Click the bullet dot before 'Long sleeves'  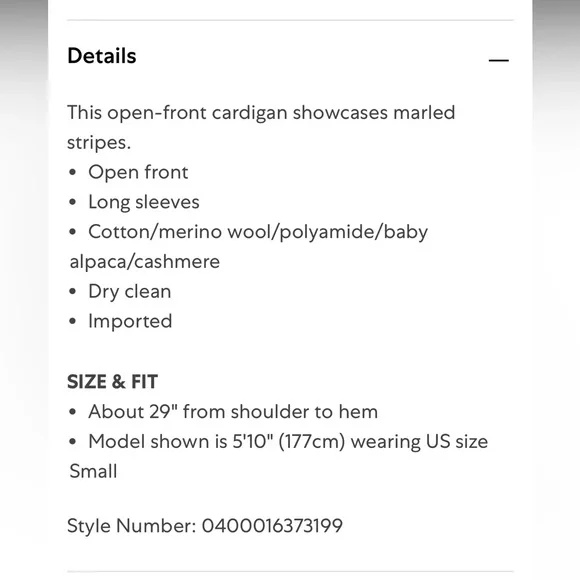[x=72, y=202]
